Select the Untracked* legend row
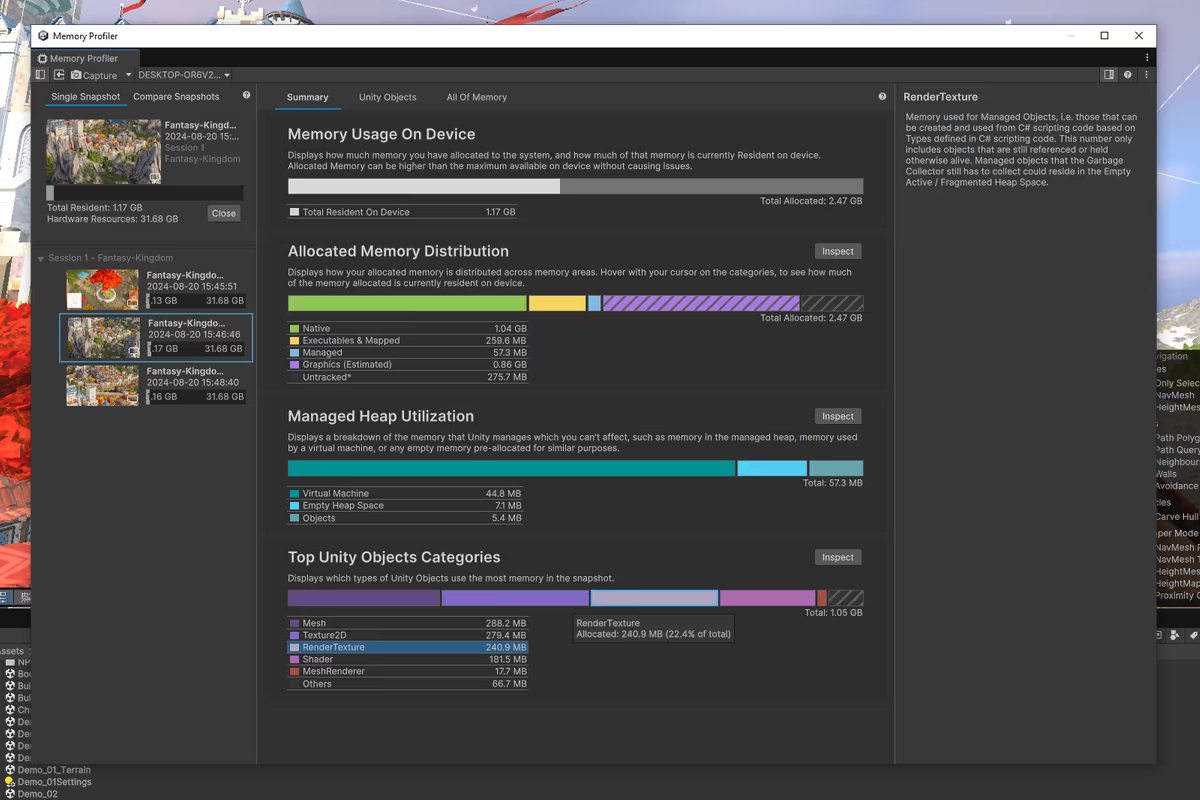This screenshot has height=800, width=1200. pos(407,377)
